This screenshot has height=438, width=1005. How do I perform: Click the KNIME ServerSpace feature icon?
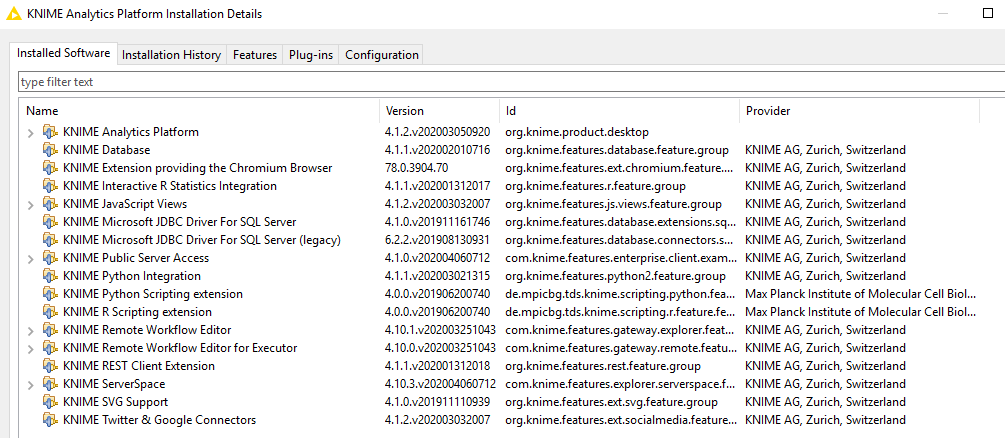click(x=50, y=383)
